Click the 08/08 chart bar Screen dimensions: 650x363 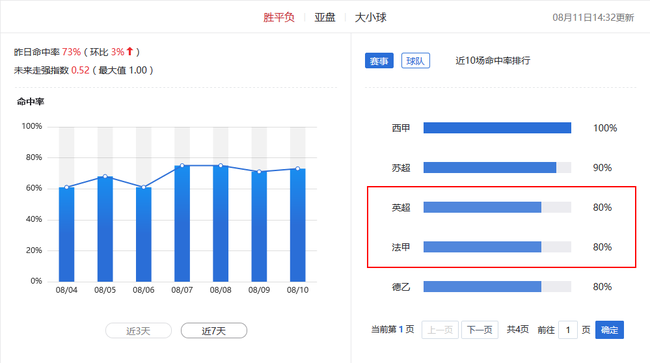coord(221,223)
